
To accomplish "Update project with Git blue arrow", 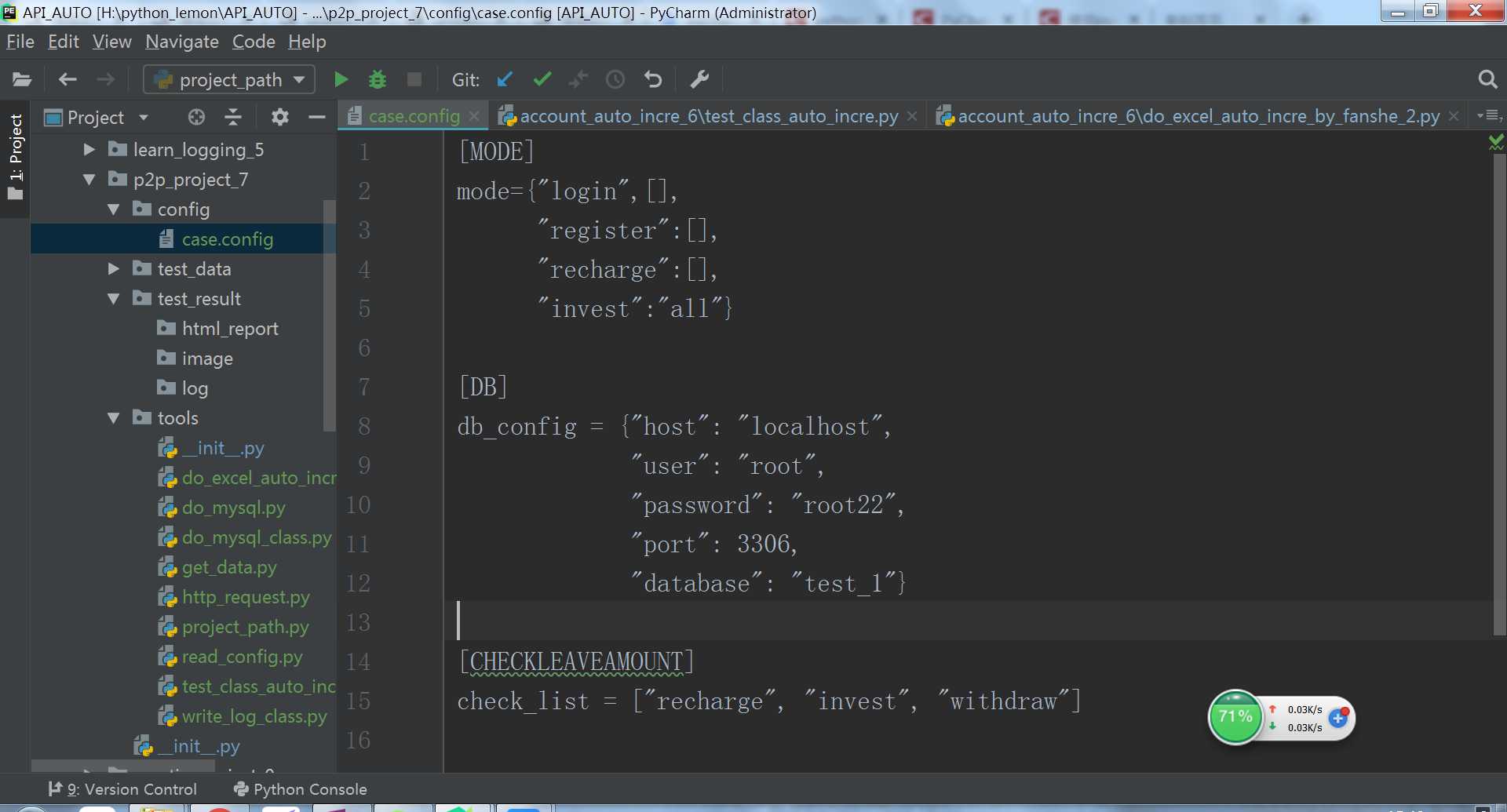I will pyautogui.click(x=505, y=79).
